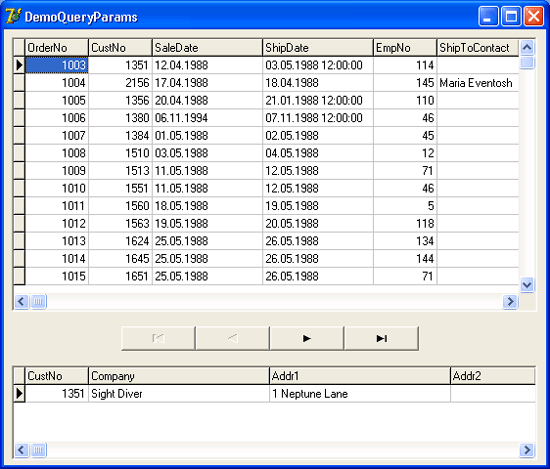The width and height of the screenshot is (550, 469).
Task: Select the Maria Eventosh contact cell
Action: click(x=478, y=83)
